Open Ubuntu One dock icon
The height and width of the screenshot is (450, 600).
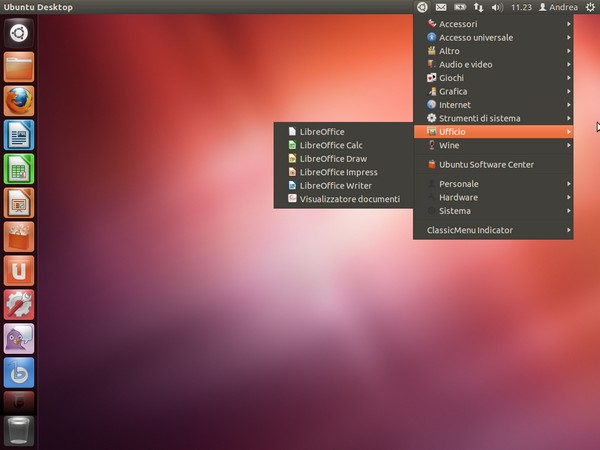(x=19, y=271)
